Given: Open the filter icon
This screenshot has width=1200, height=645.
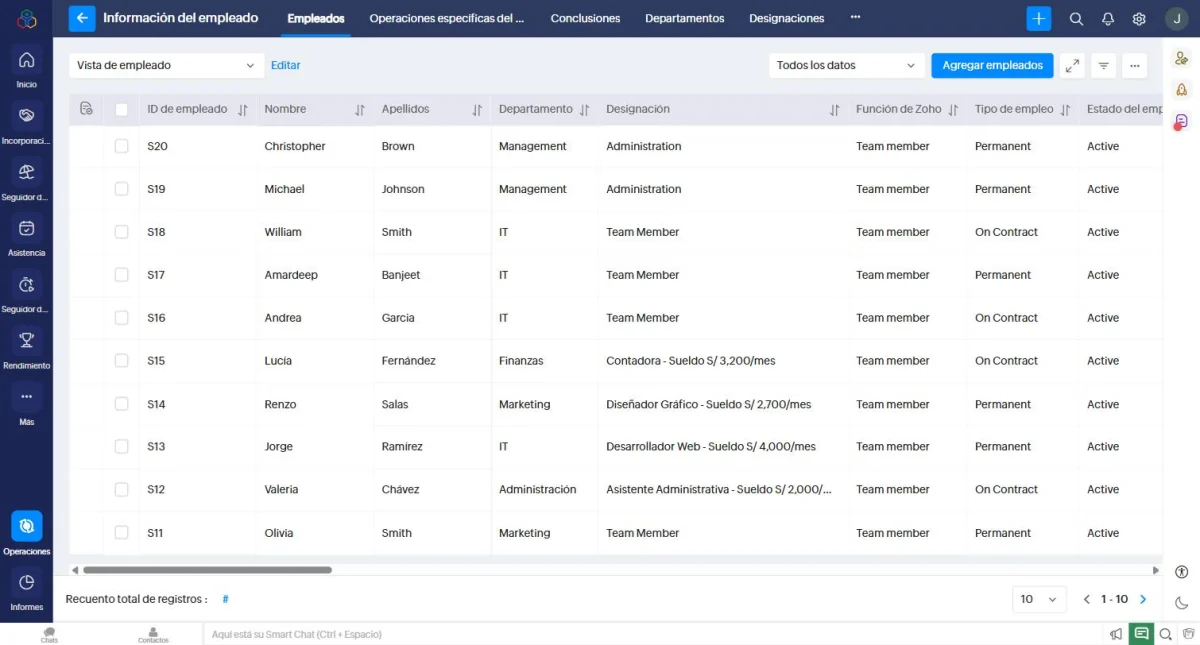Looking at the screenshot, I should pos(1104,65).
